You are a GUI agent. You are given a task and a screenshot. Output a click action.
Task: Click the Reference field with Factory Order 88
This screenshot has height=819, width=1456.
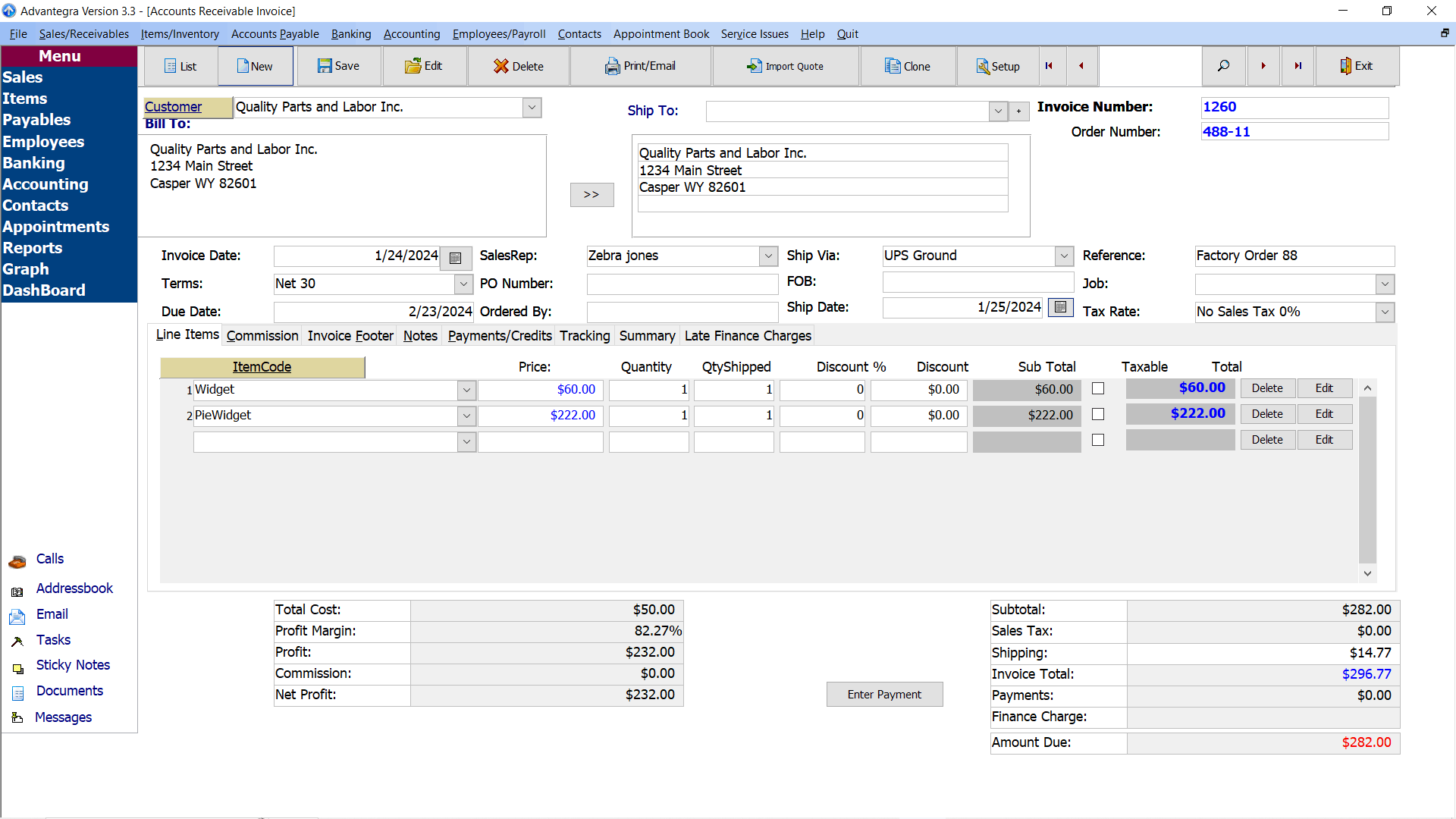coord(1294,256)
